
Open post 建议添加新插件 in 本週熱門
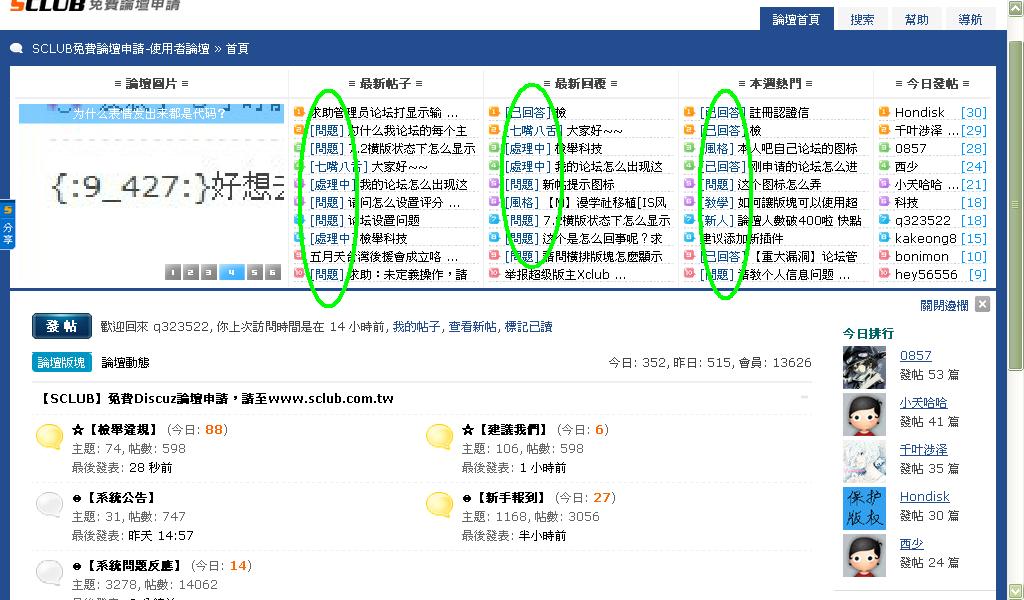[741, 238]
